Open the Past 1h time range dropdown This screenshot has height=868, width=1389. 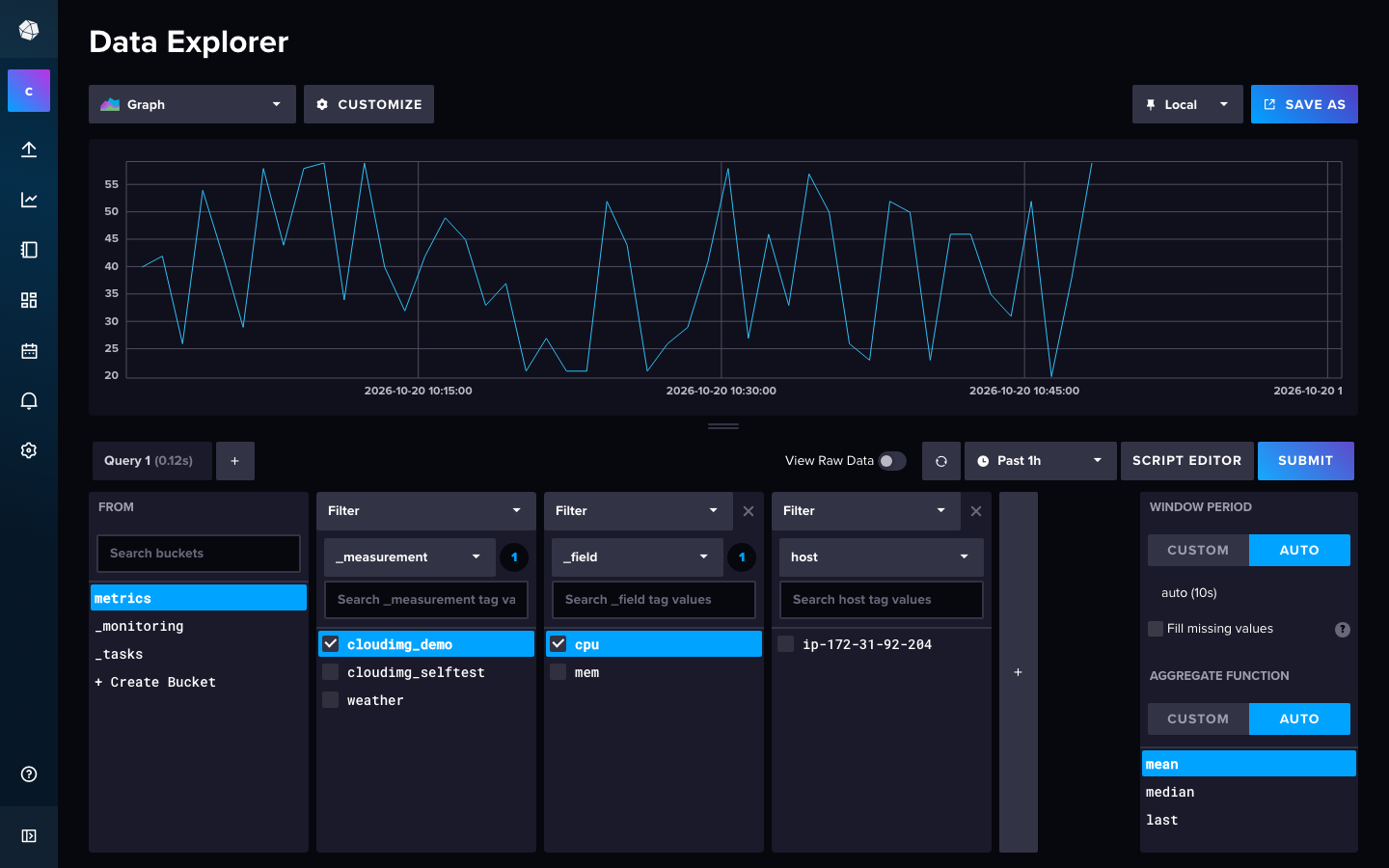pyautogui.click(x=1041, y=461)
